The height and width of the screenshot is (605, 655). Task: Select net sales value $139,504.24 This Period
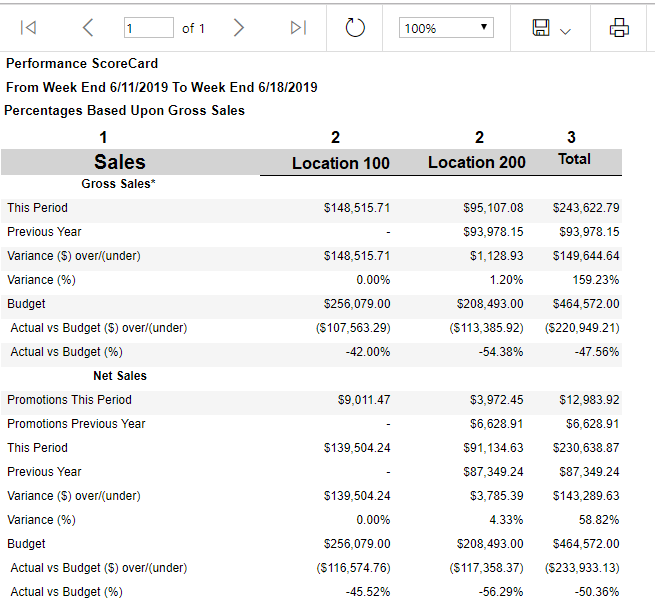(357, 448)
